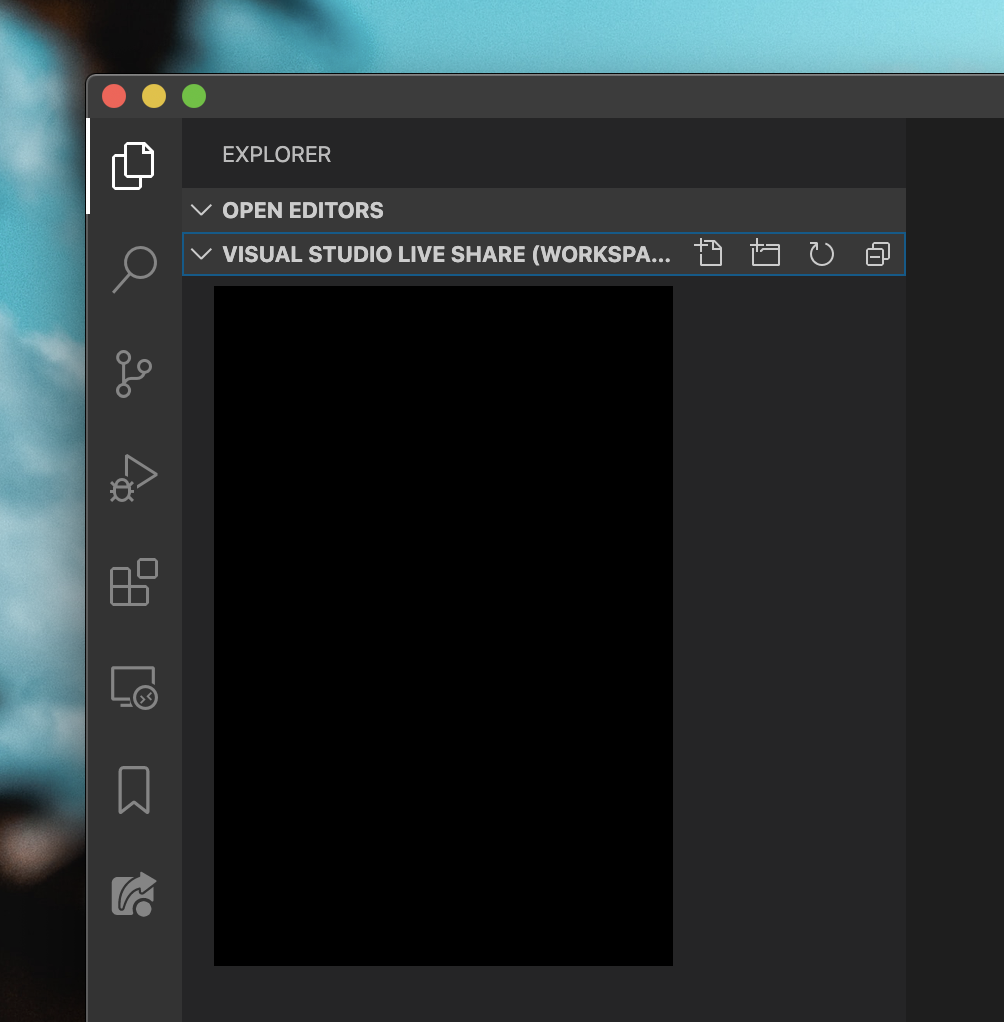Close the VS Code window
The width and height of the screenshot is (1004, 1022).
tap(114, 96)
